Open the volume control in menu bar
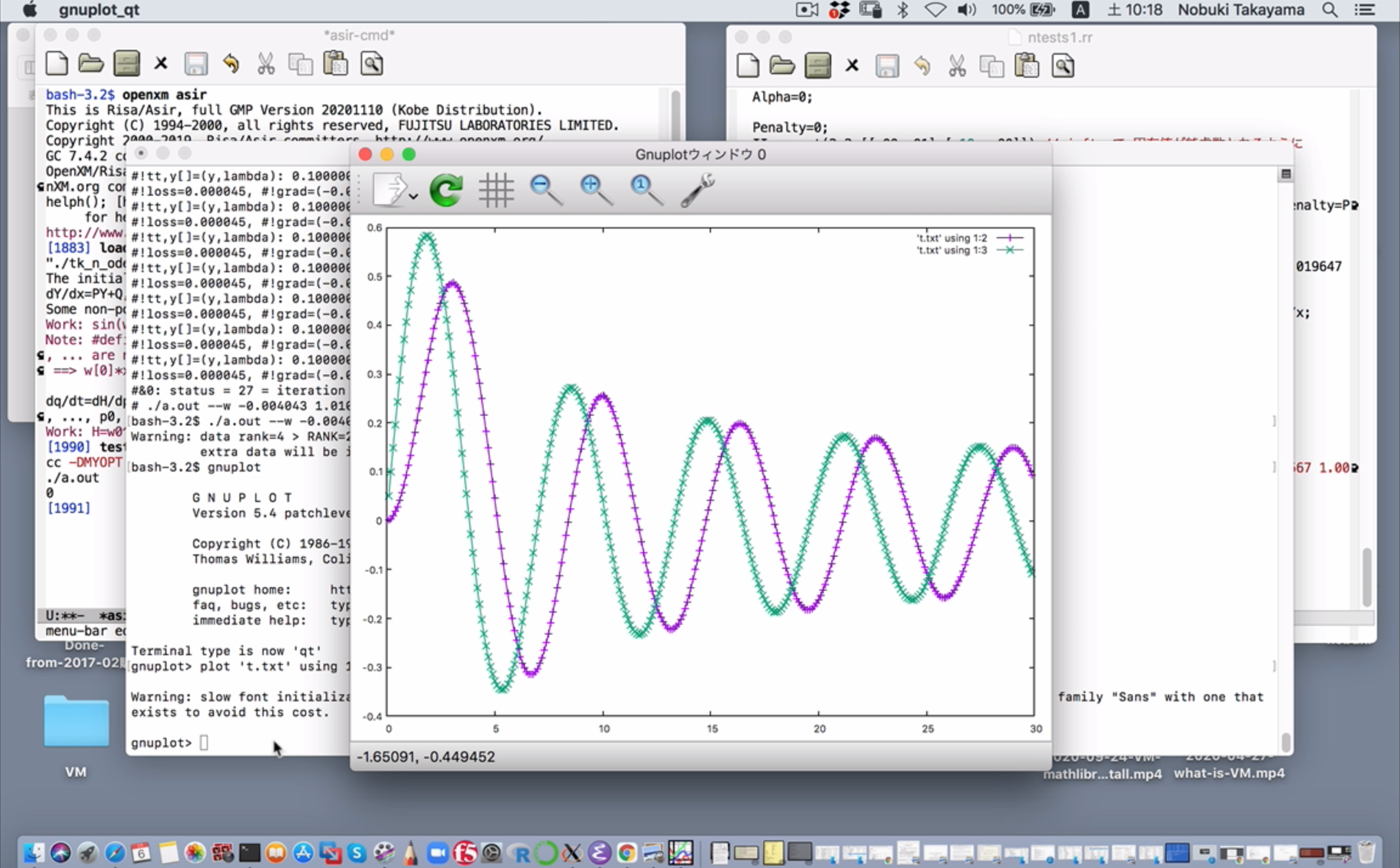 click(x=966, y=10)
